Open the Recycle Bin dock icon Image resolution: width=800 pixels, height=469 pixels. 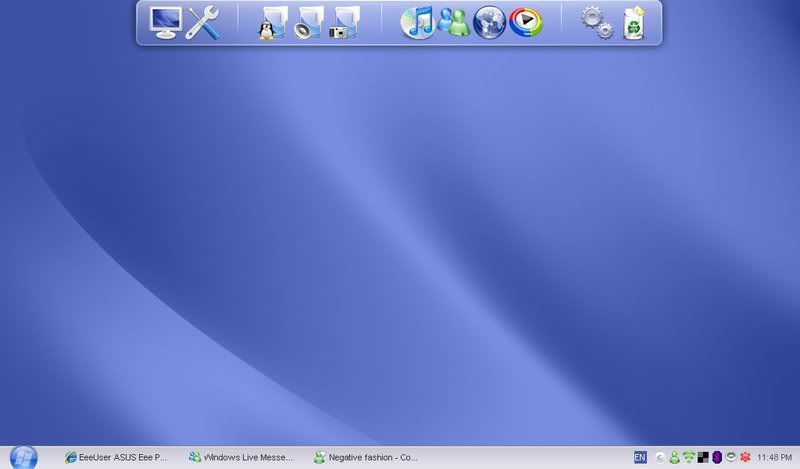click(x=634, y=23)
